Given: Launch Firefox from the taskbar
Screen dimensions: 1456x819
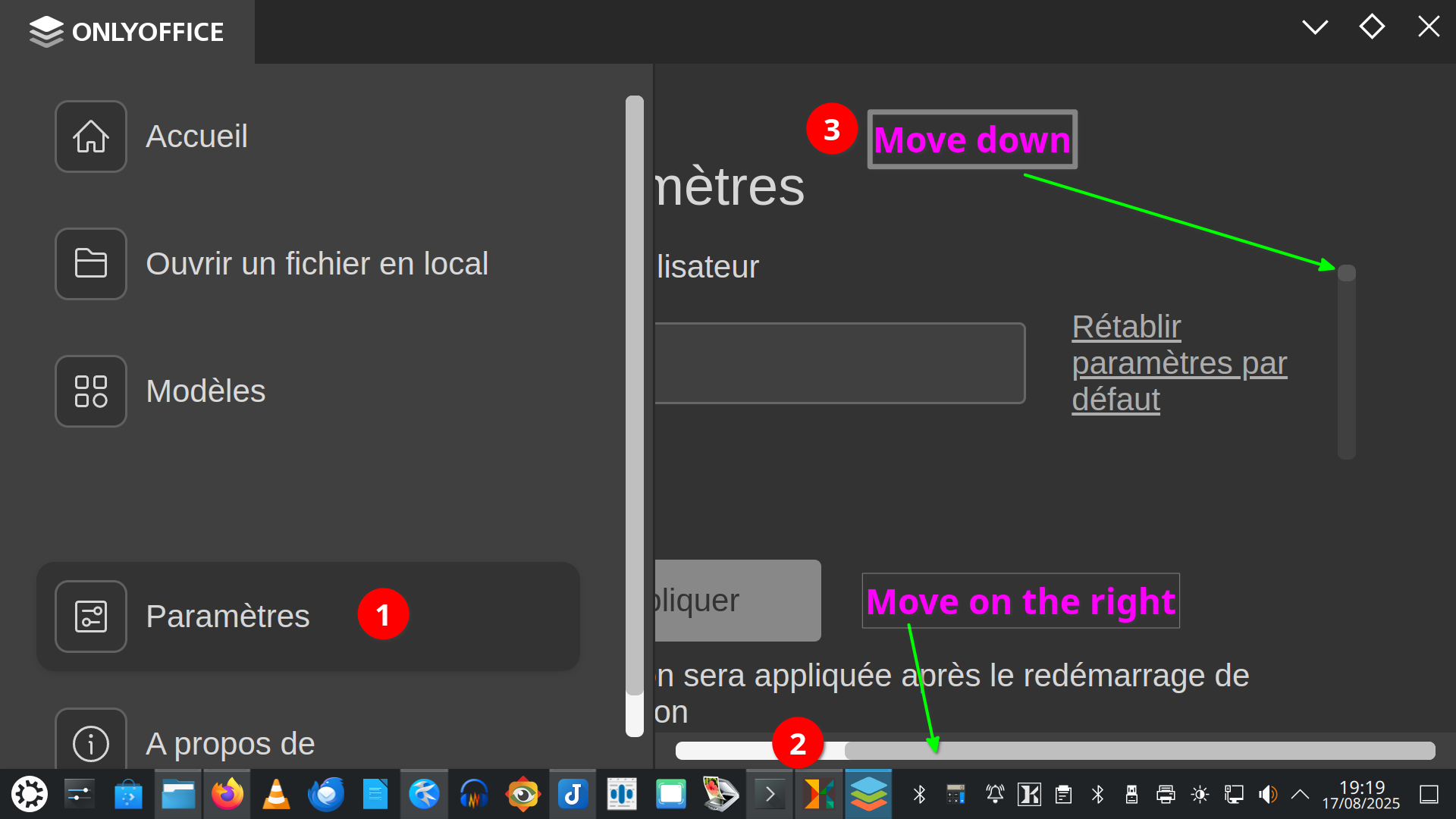Looking at the screenshot, I should [227, 794].
